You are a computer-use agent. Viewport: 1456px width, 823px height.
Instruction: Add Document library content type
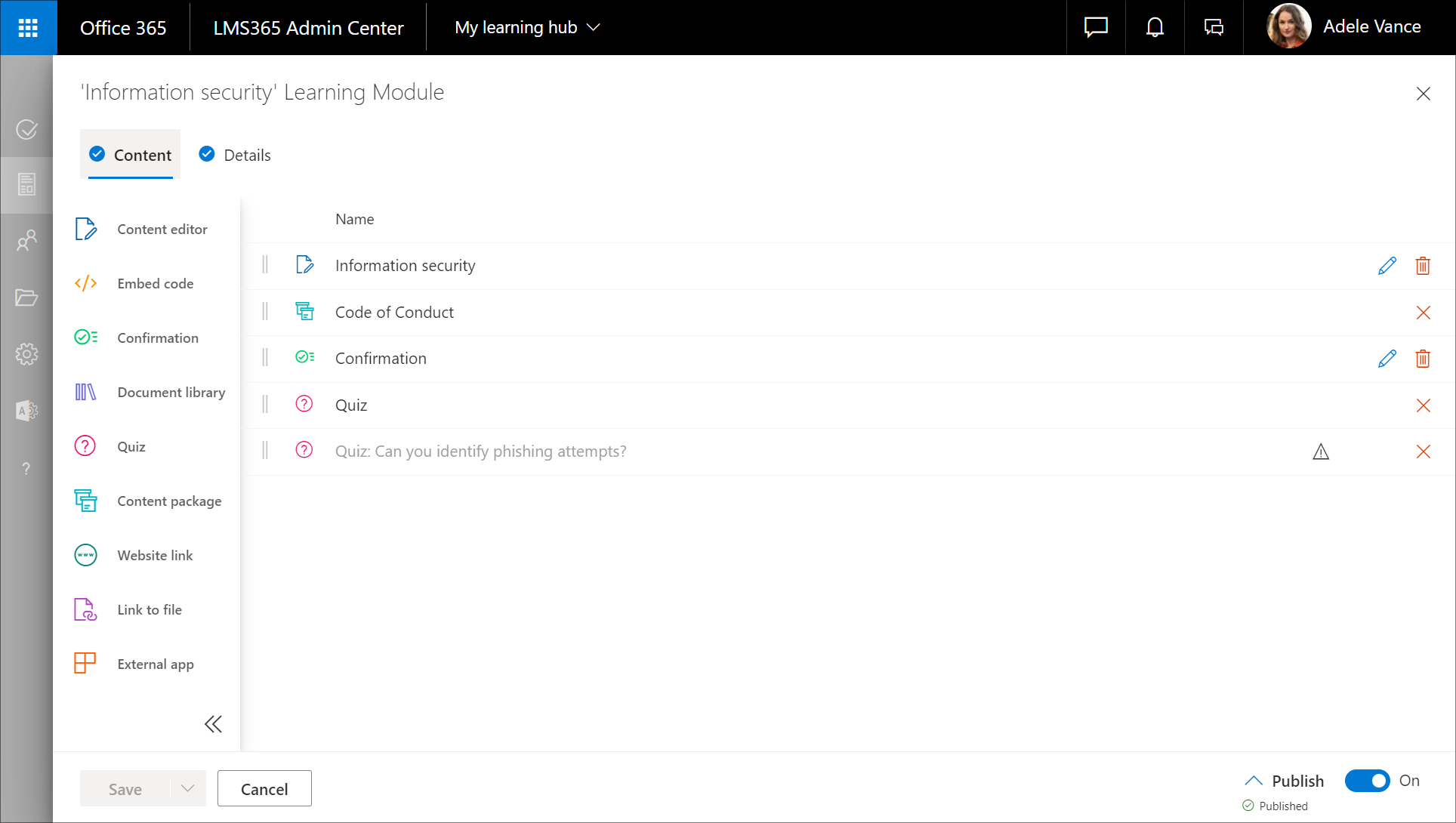pyautogui.click(x=171, y=393)
